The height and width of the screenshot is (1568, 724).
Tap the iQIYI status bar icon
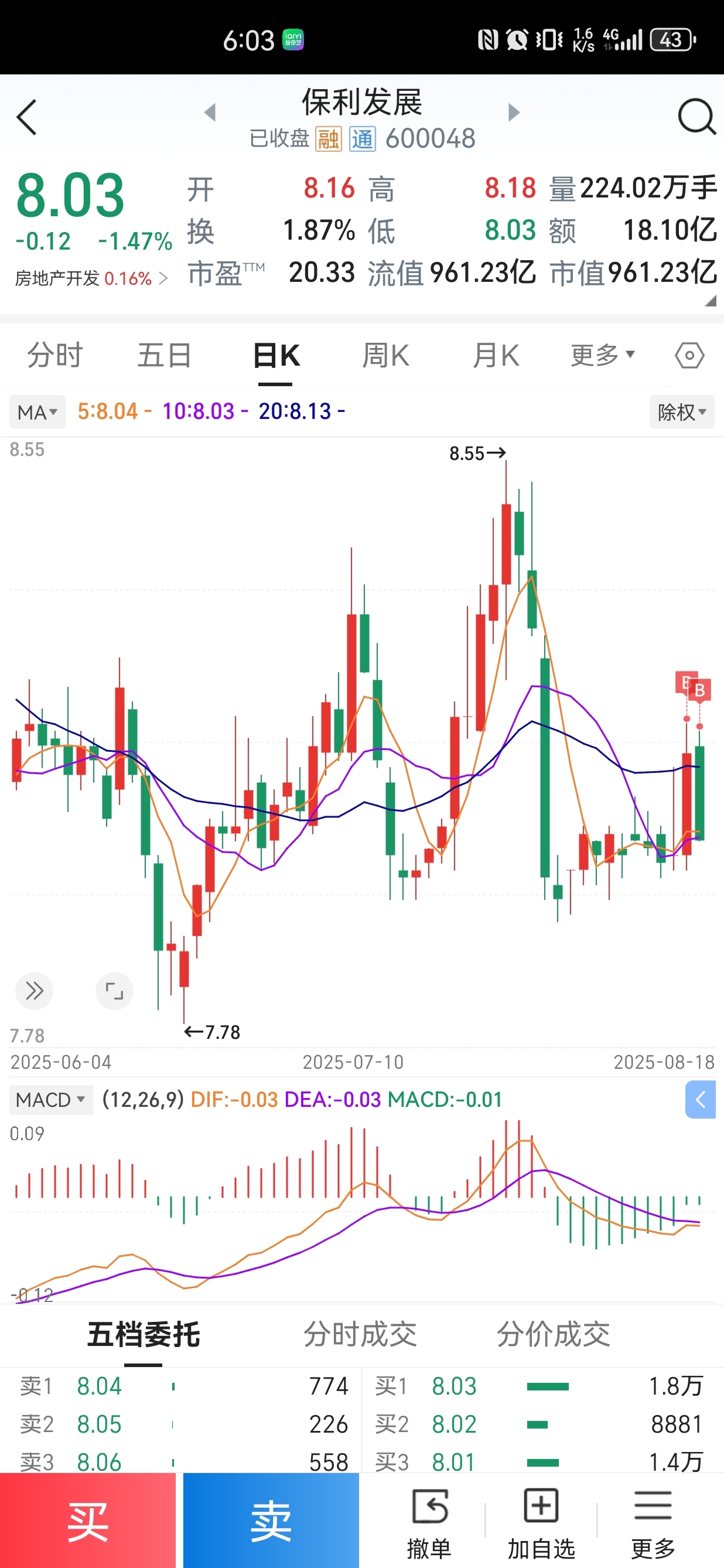pos(294,40)
